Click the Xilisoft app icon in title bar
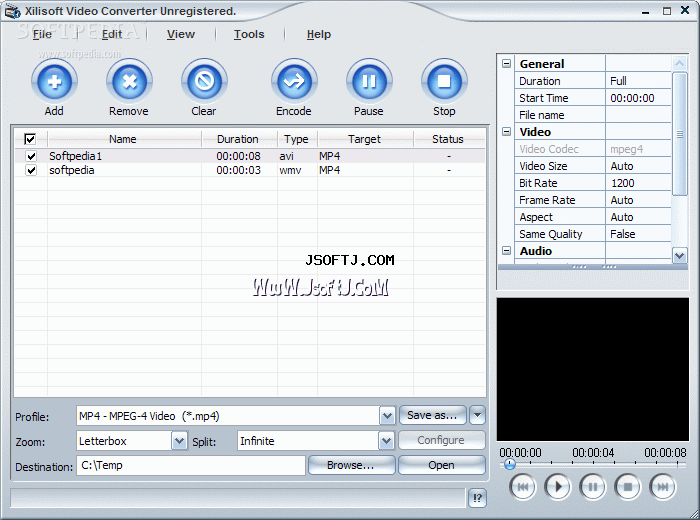The width and height of the screenshot is (700, 520). click(x=12, y=12)
